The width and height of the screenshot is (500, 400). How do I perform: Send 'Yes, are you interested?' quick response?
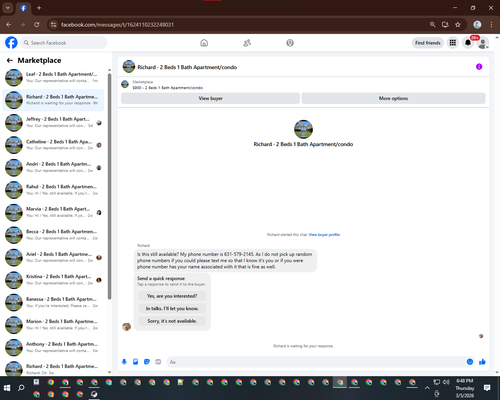[172, 296]
